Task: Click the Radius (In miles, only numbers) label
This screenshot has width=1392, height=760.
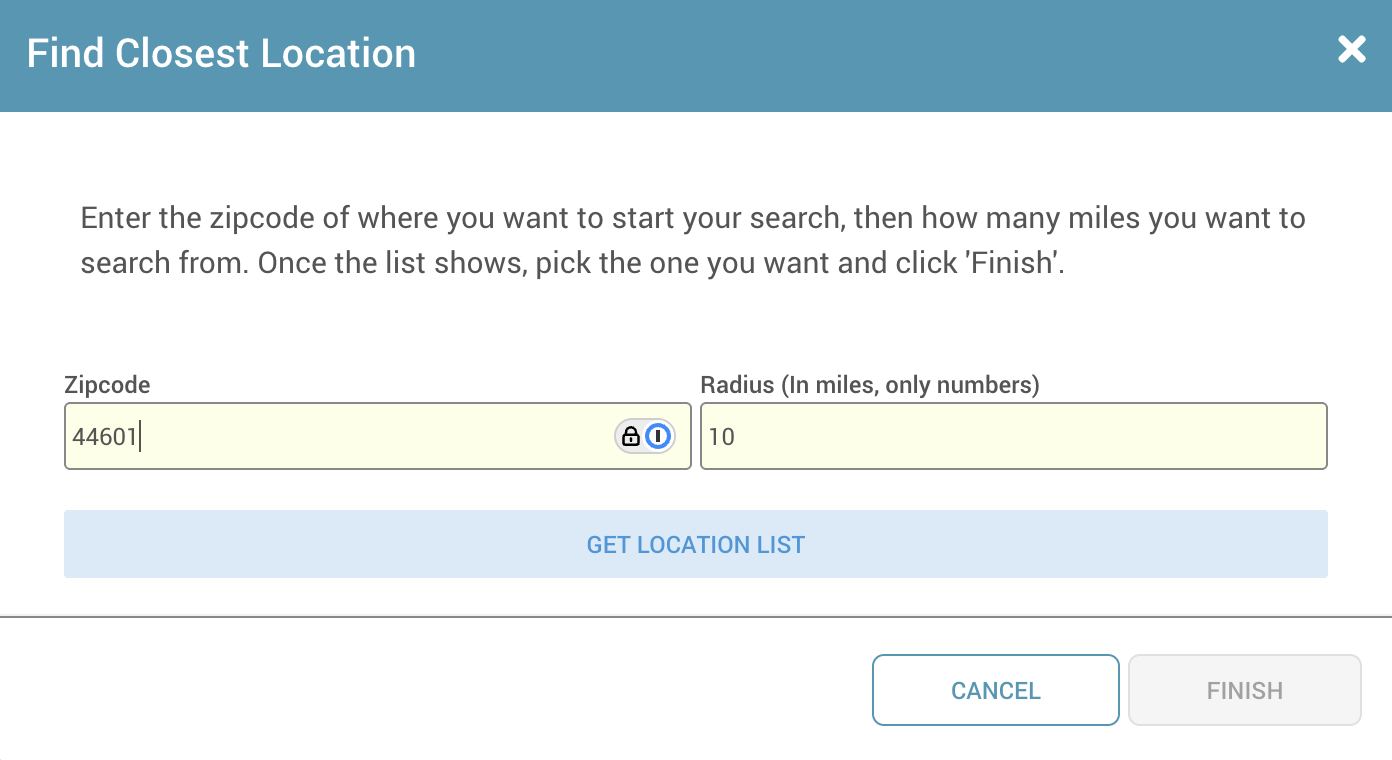Action: tap(870, 385)
